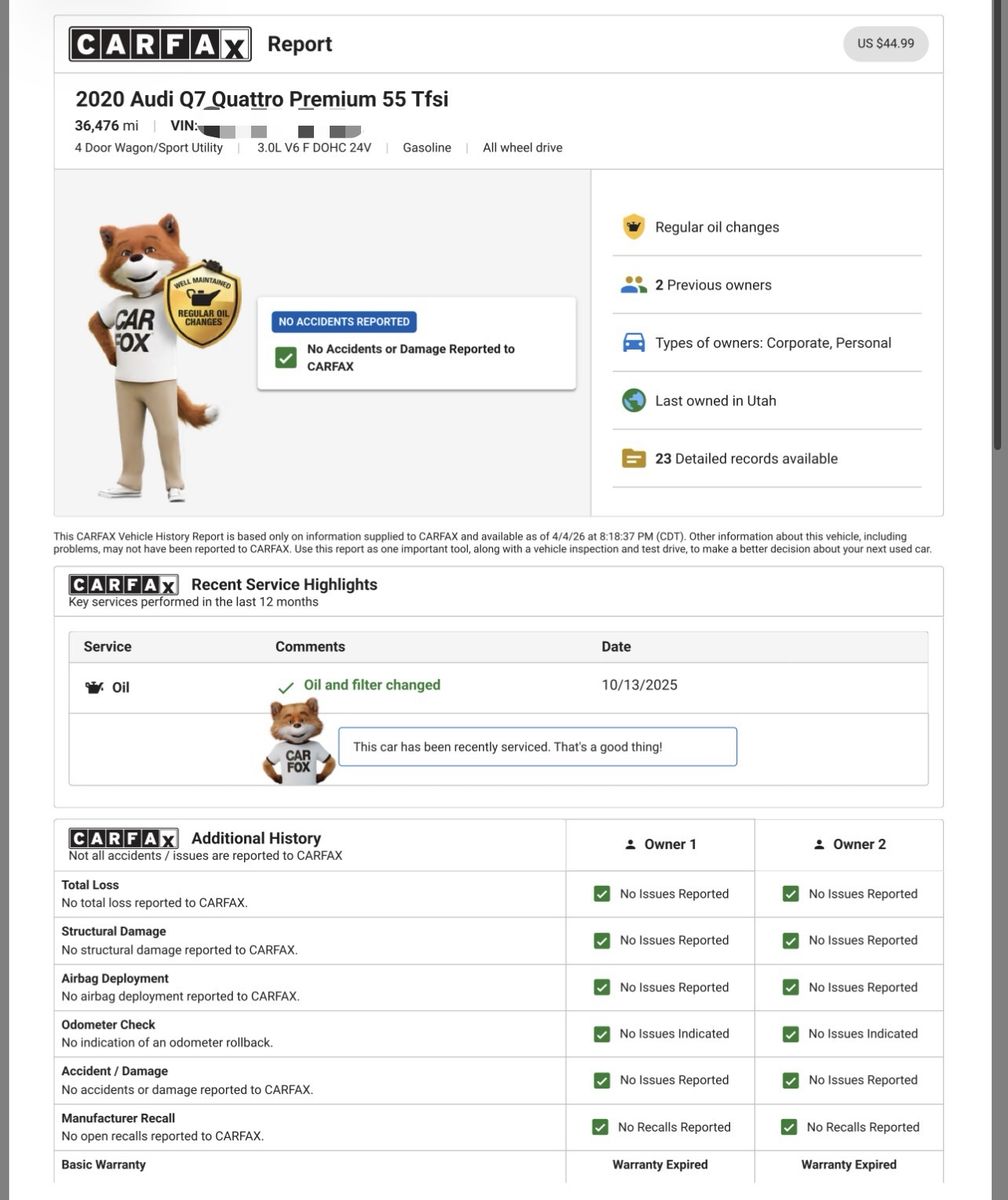Click the No Accidents Reported blue badge
Image resolution: width=1008 pixels, height=1200 pixels.
[x=344, y=322]
